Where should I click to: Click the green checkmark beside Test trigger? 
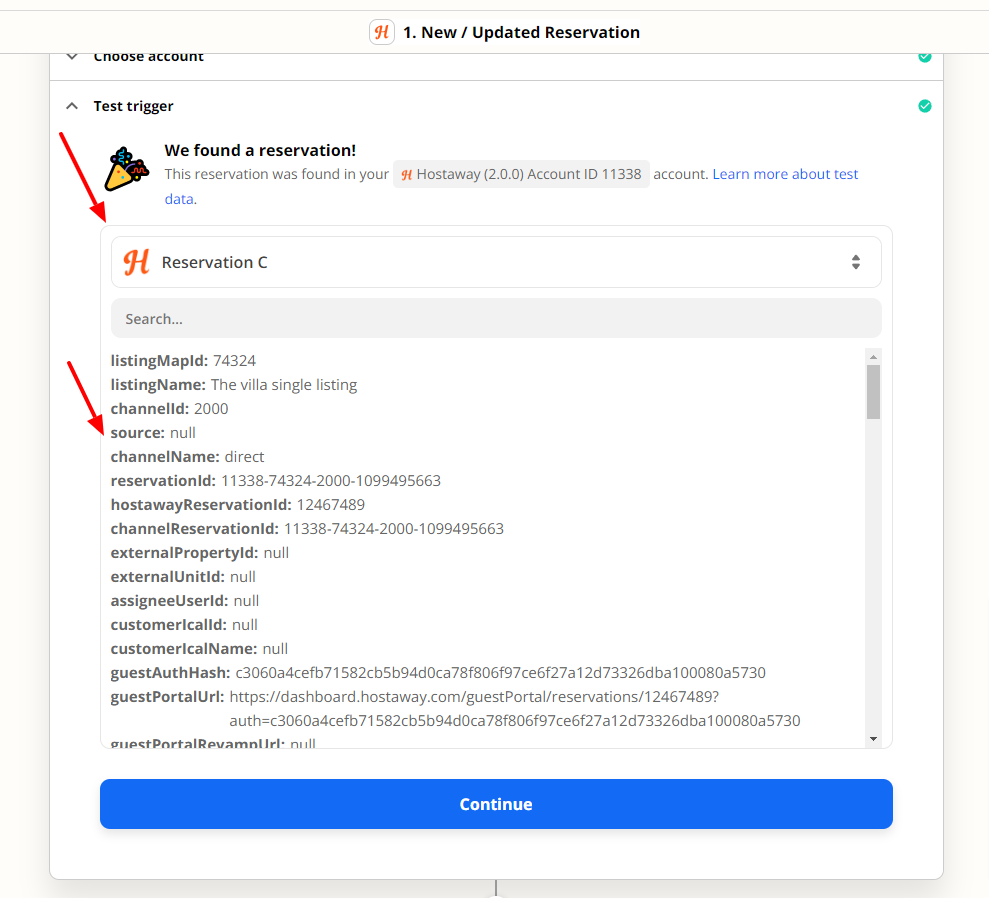click(925, 106)
